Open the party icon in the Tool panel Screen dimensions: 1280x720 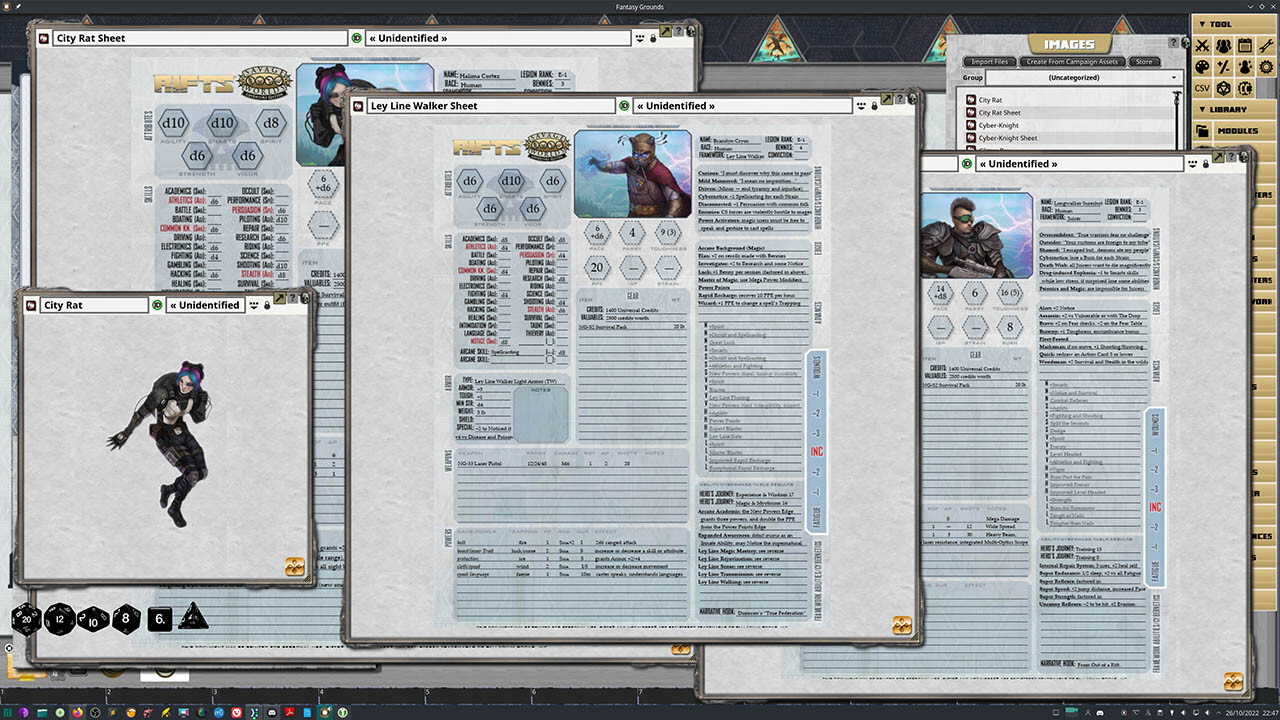[x=1224, y=45]
